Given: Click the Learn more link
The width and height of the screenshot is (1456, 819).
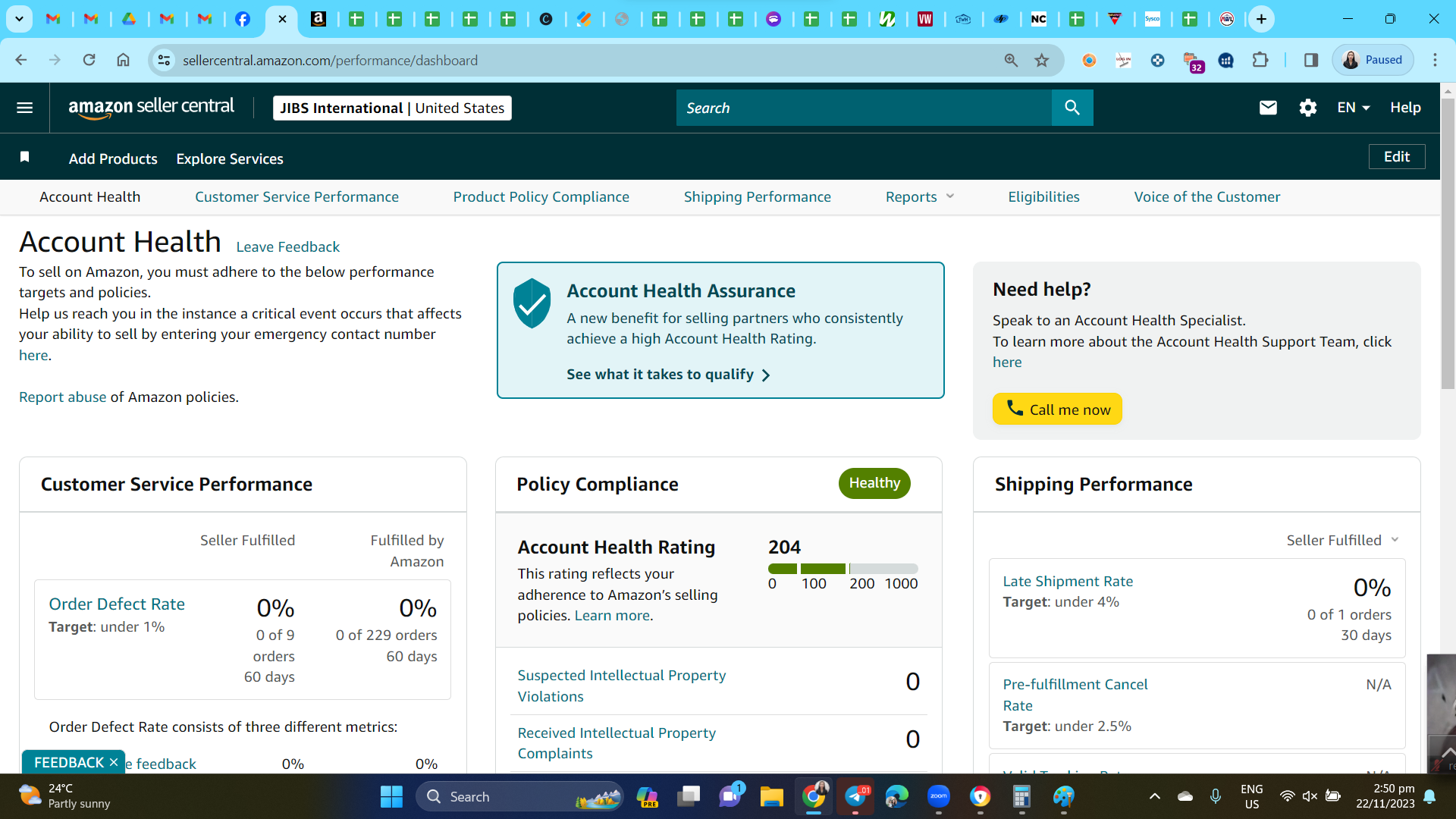Looking at the screenshot, I should [x=612, y=615].
